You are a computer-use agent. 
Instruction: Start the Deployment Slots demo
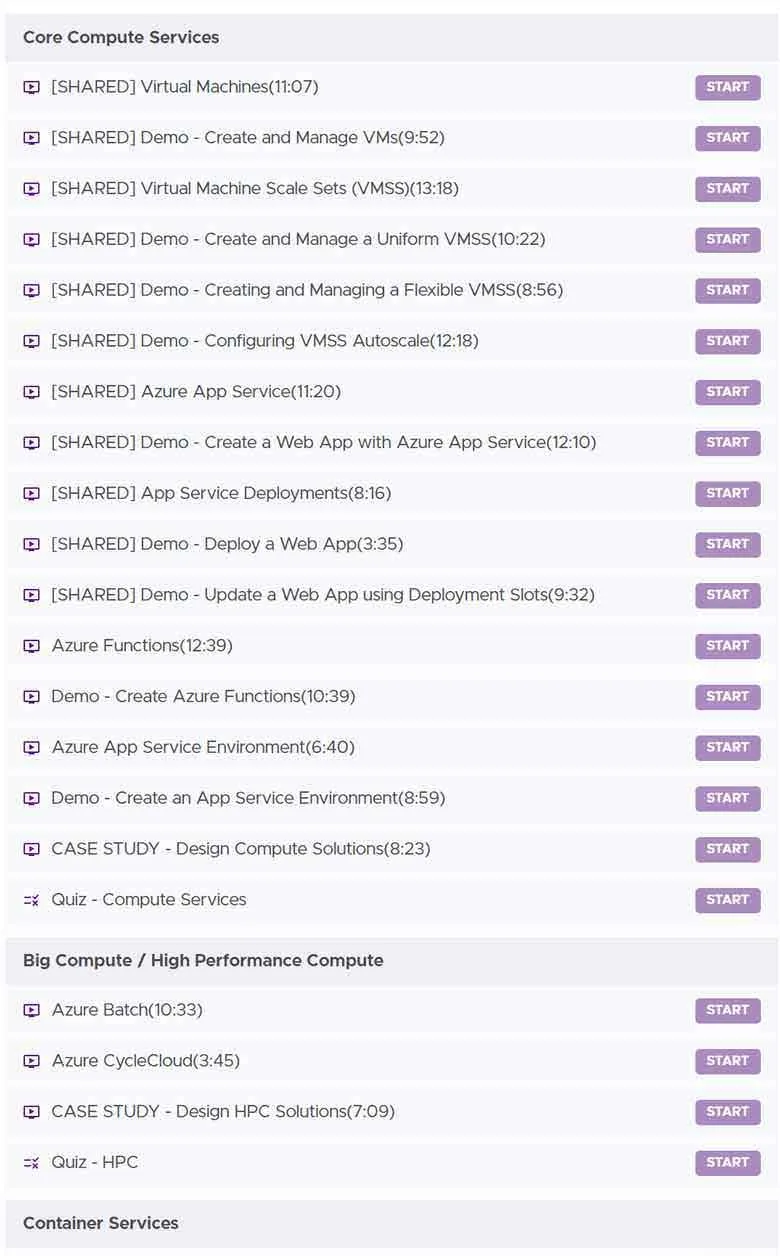point(728,596)
